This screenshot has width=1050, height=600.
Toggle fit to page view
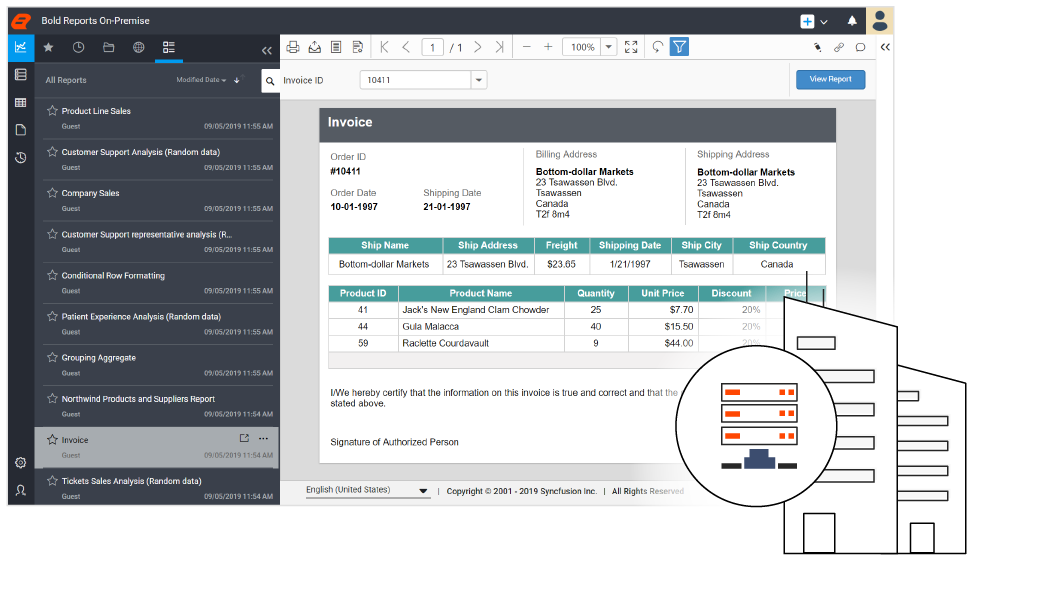631,47
